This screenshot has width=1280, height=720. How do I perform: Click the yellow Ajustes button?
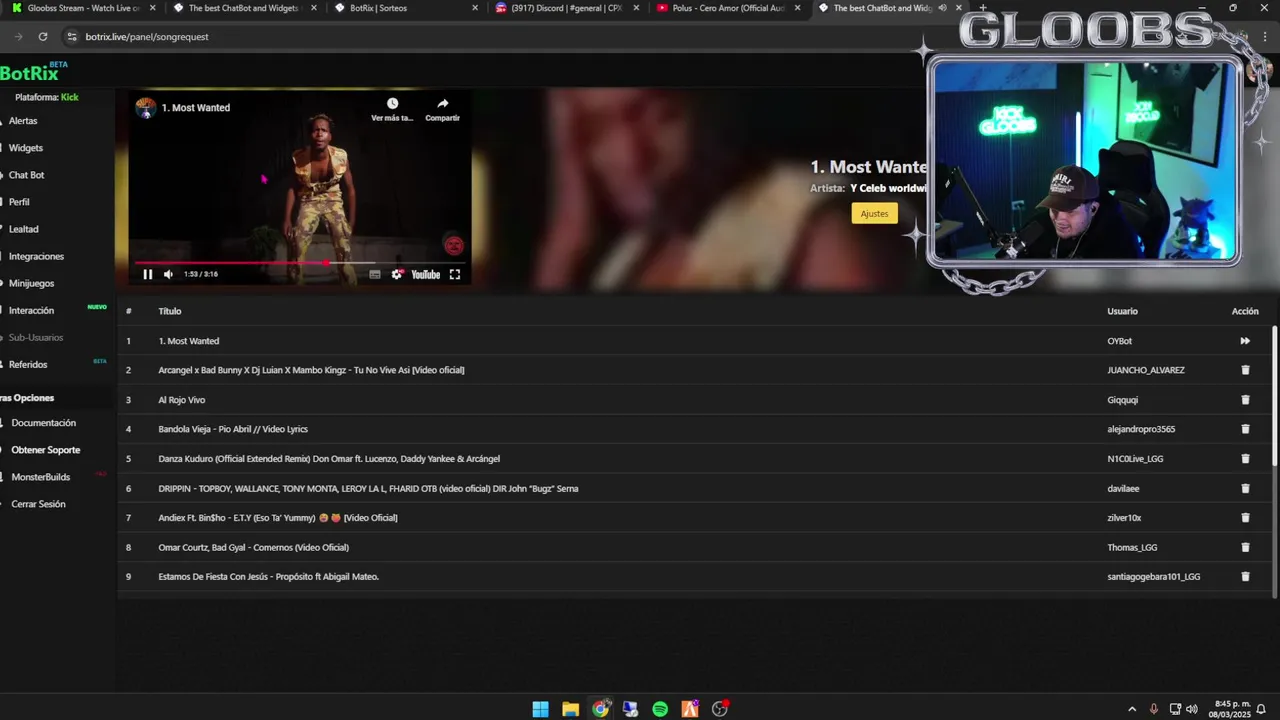(874, 213)
